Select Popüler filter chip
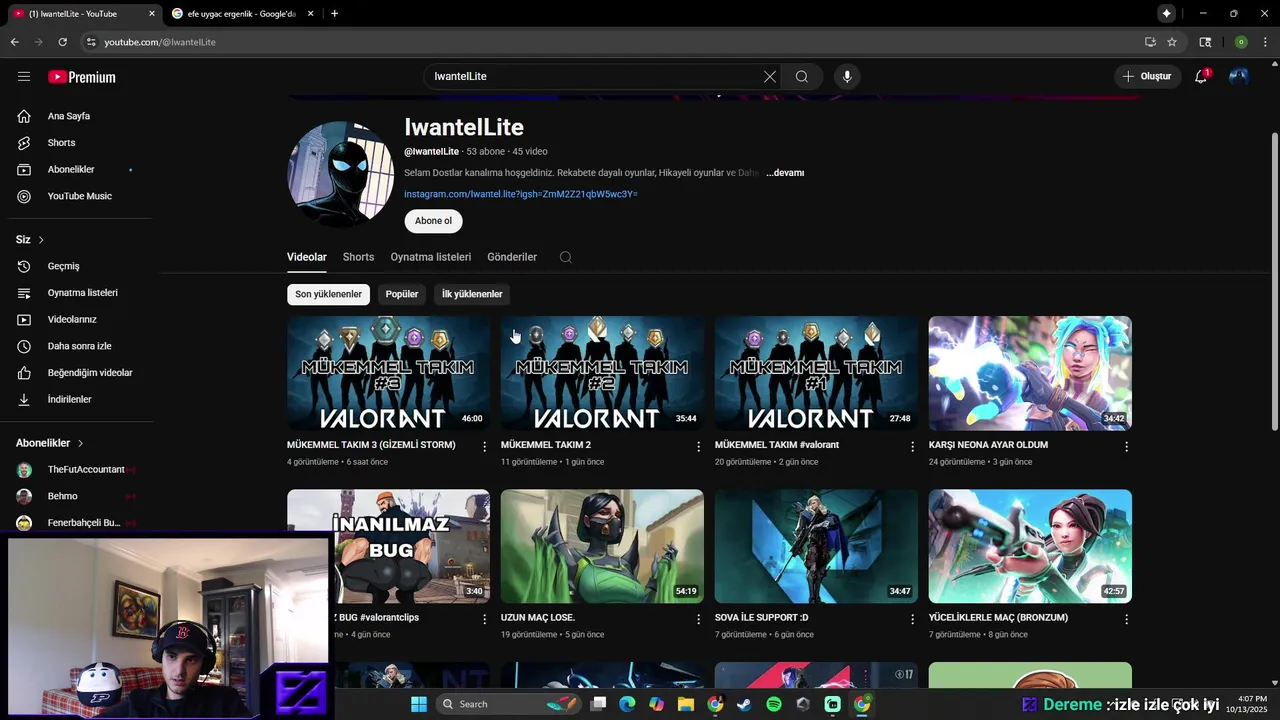Viewport: 1280px width, 720px height. 402,294
